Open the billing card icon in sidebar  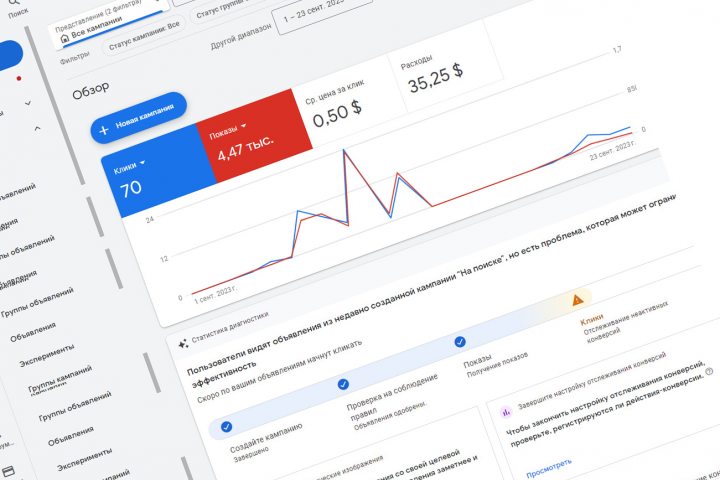[8, 472]
